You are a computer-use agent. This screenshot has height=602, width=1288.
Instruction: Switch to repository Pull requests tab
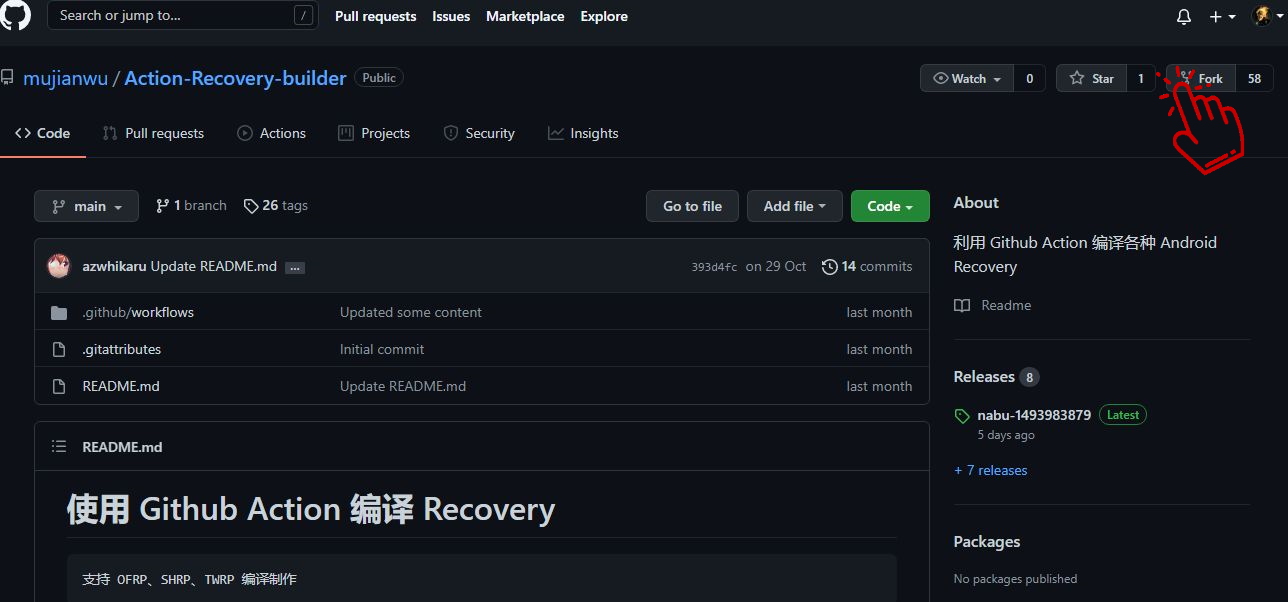153,133
